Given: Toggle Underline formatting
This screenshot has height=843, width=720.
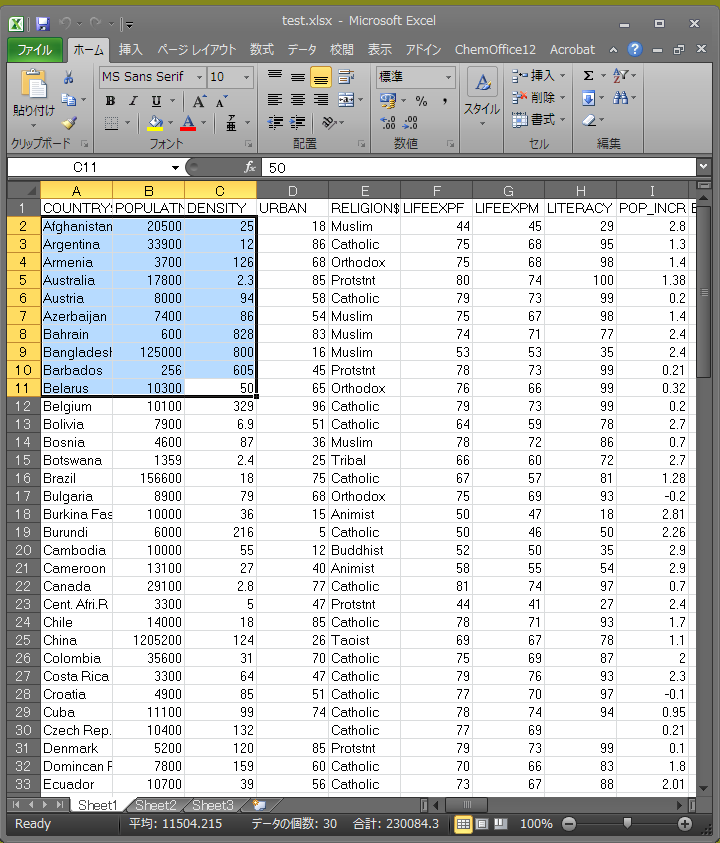Looking at the screenshot, I should point(156,101).
